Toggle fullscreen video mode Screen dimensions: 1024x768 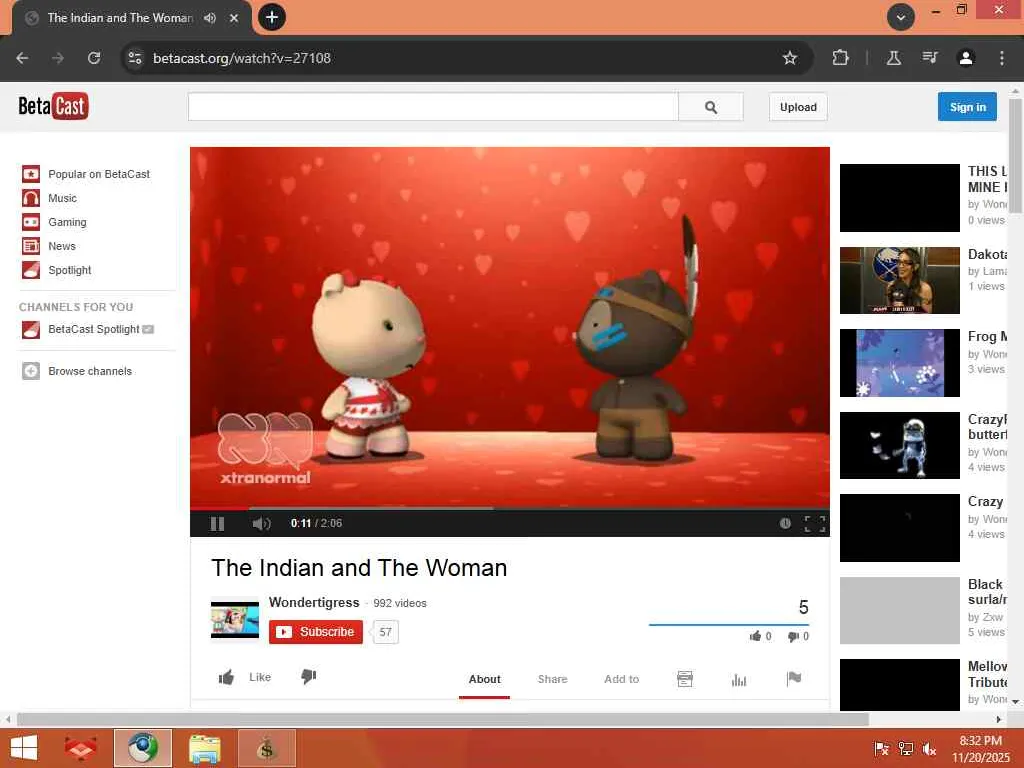[x=814, y=524]
